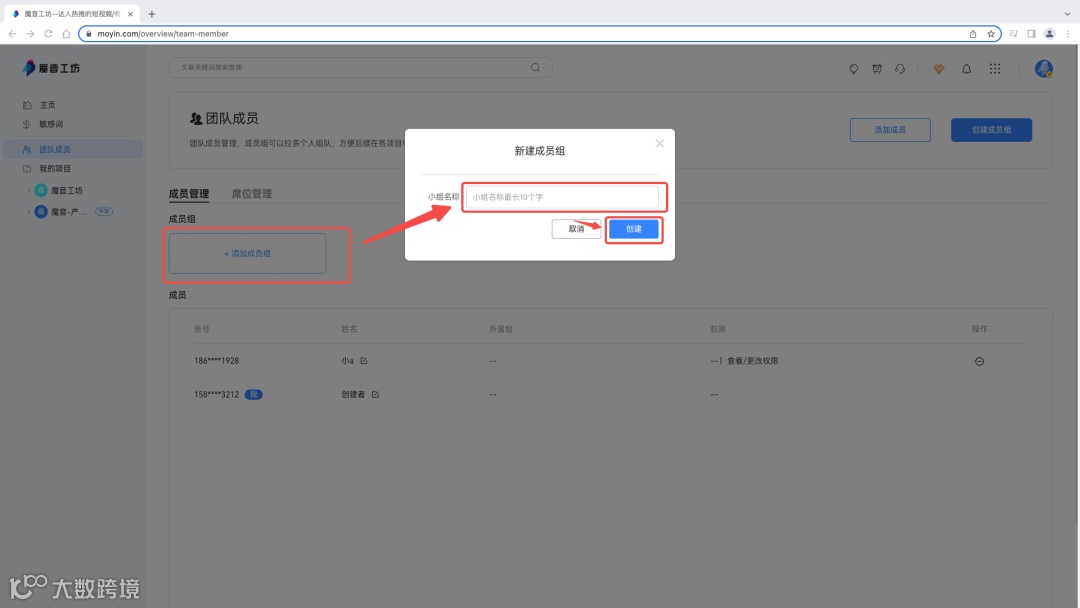Screen dimensions: 1080x608
Task: Expand the 魔音工坊 project tree item
Action: pos(28,190)
